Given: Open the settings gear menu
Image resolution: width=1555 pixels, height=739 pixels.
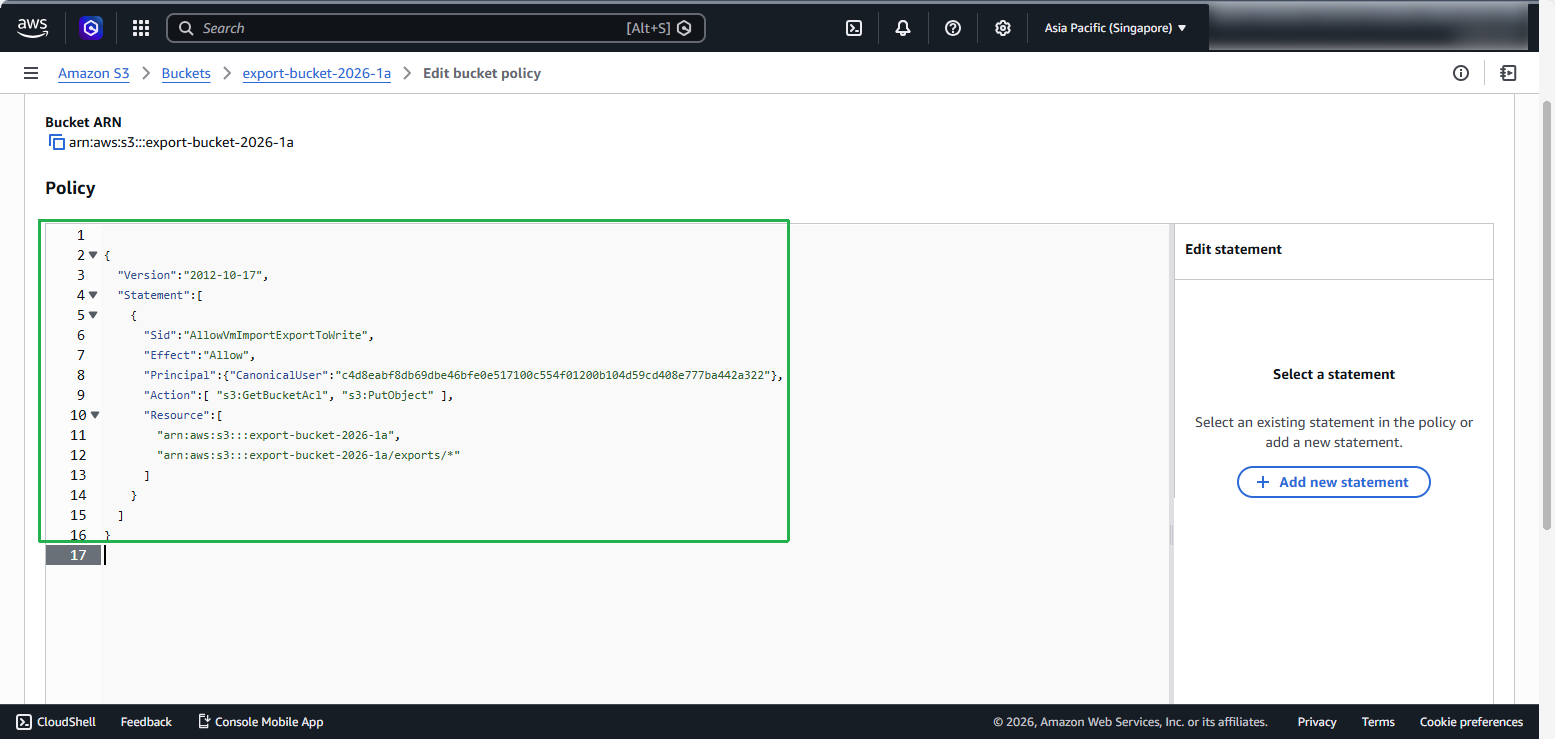Looking at the screenshot, I should point(1003,28).
